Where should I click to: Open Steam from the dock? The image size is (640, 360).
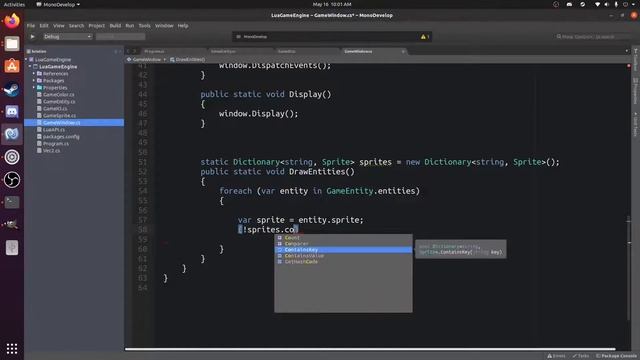[12, 89]
